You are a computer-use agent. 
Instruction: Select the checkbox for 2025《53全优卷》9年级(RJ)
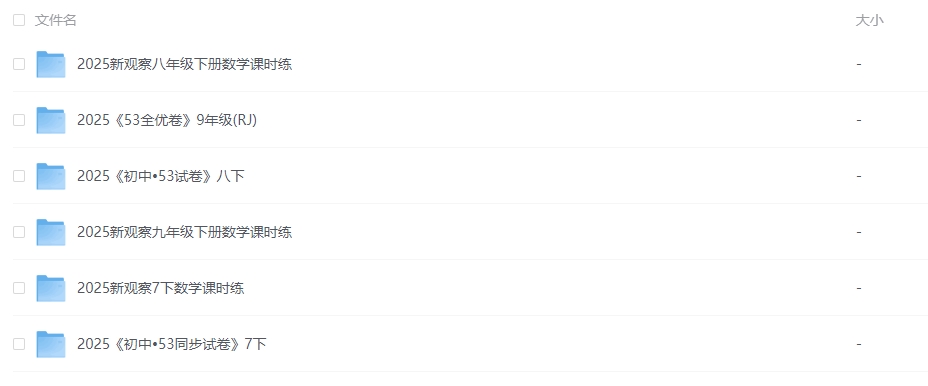pos(19,120)
